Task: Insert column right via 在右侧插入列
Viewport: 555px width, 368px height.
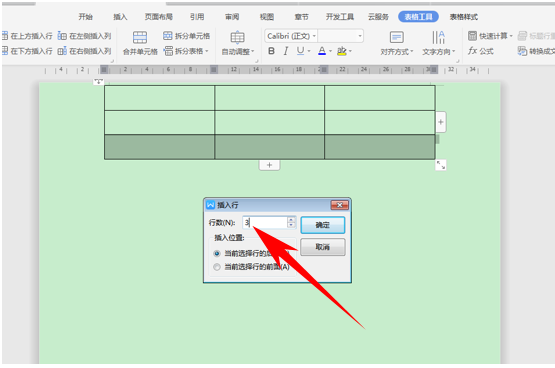Action: point(84,51)
